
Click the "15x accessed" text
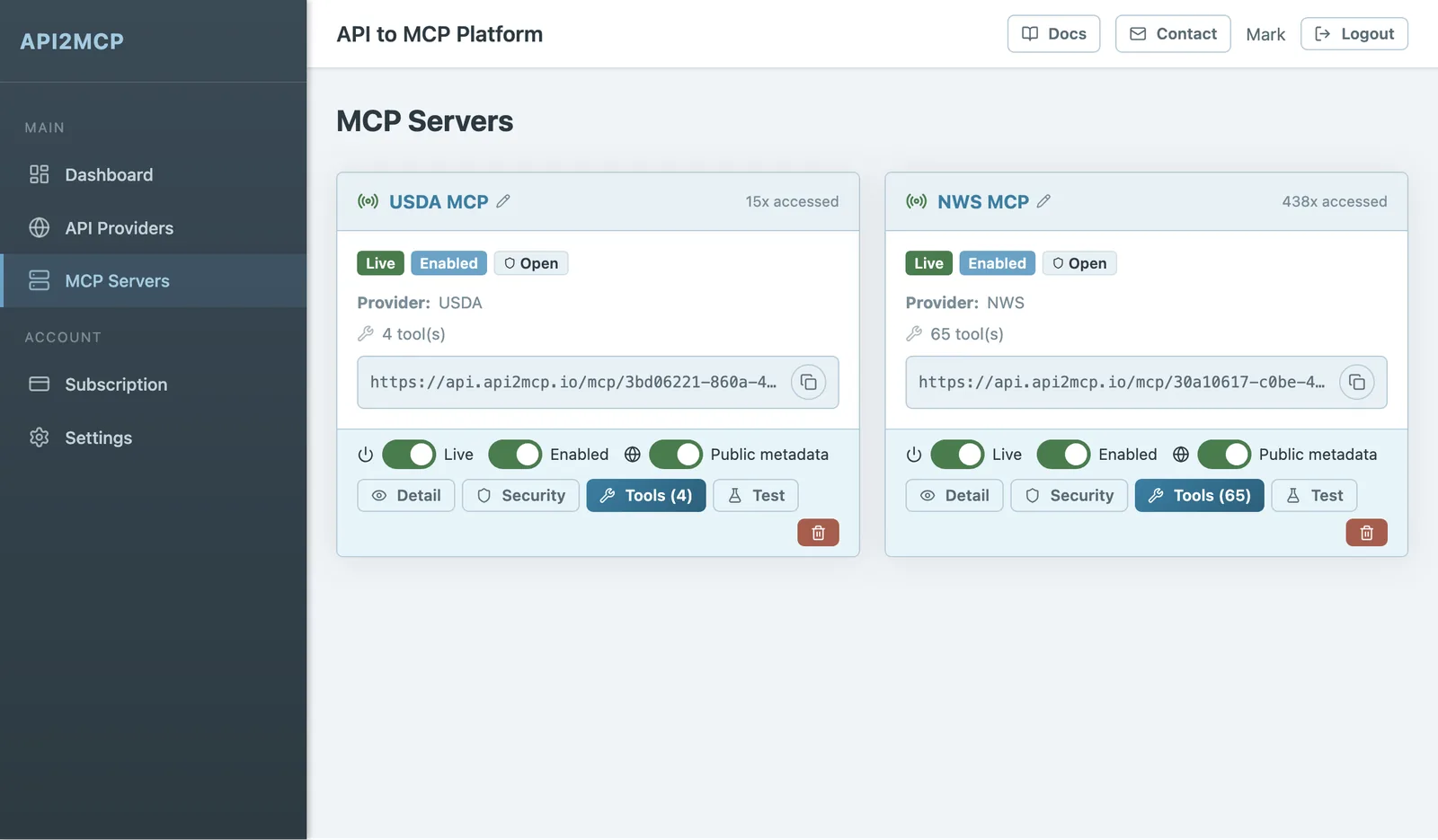(792, 201)
